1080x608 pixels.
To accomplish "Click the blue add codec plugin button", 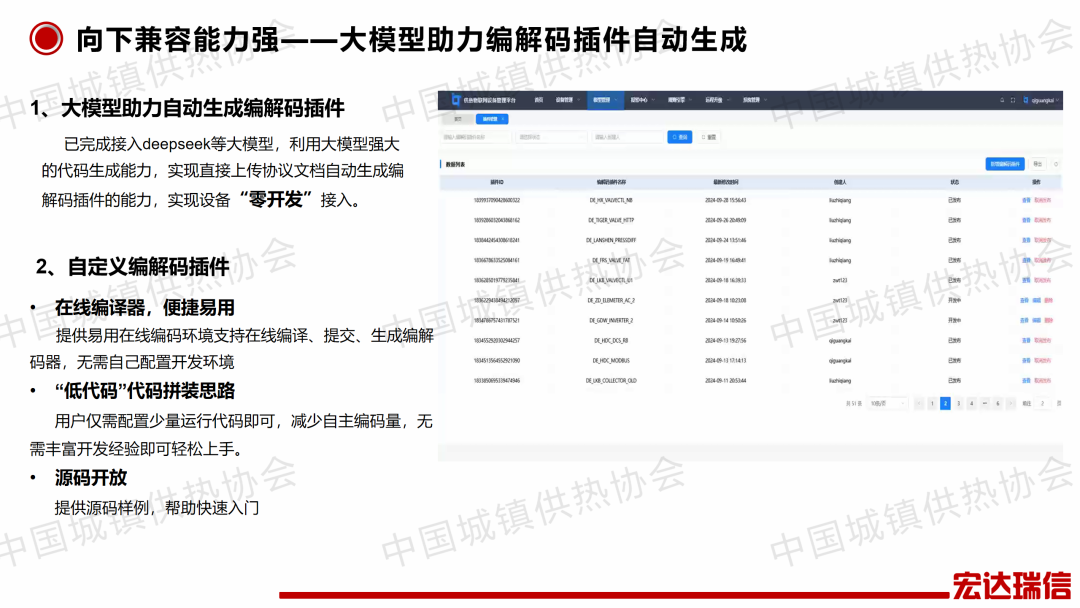I will (1004, 163).
